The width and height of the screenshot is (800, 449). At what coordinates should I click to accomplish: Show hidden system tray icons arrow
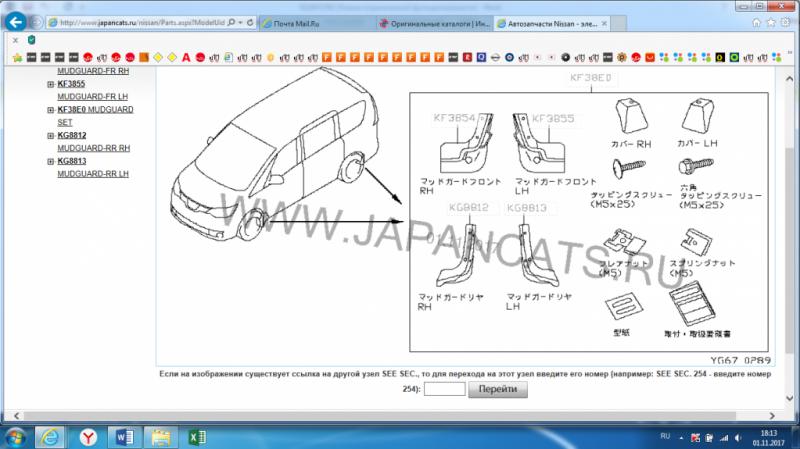click(681, 438)
